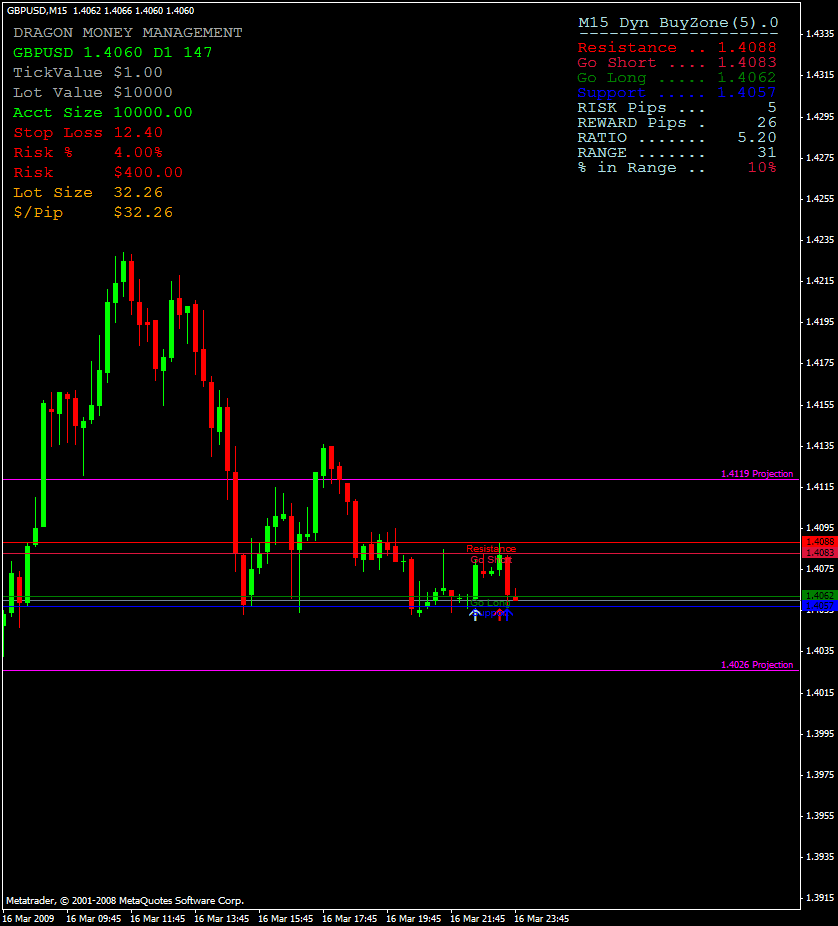The image size is (838, 926).
Task: Click the Stop Loss 12.40 row
Action: pos(88,133)
